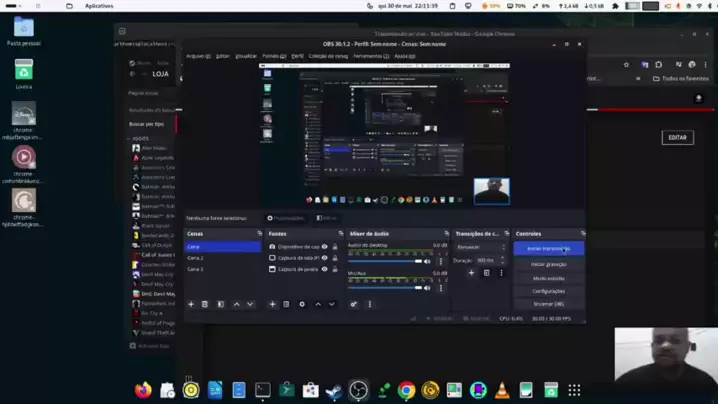The height and width of the screenshot is (404, 718).
Task: Open advanced audio properties gear icon
Action: [354, 304]
